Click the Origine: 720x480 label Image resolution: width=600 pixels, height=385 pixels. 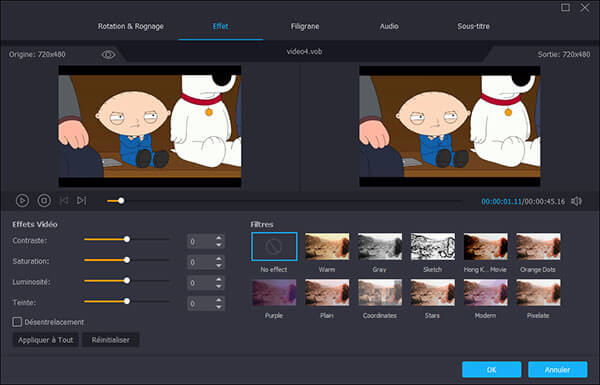[37, 54]
